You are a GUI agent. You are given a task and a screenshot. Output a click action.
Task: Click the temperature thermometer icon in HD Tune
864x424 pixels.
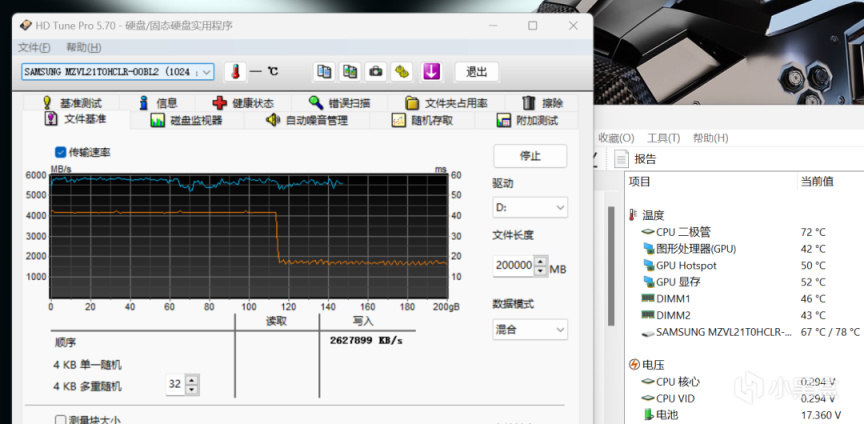pos(235,72)
